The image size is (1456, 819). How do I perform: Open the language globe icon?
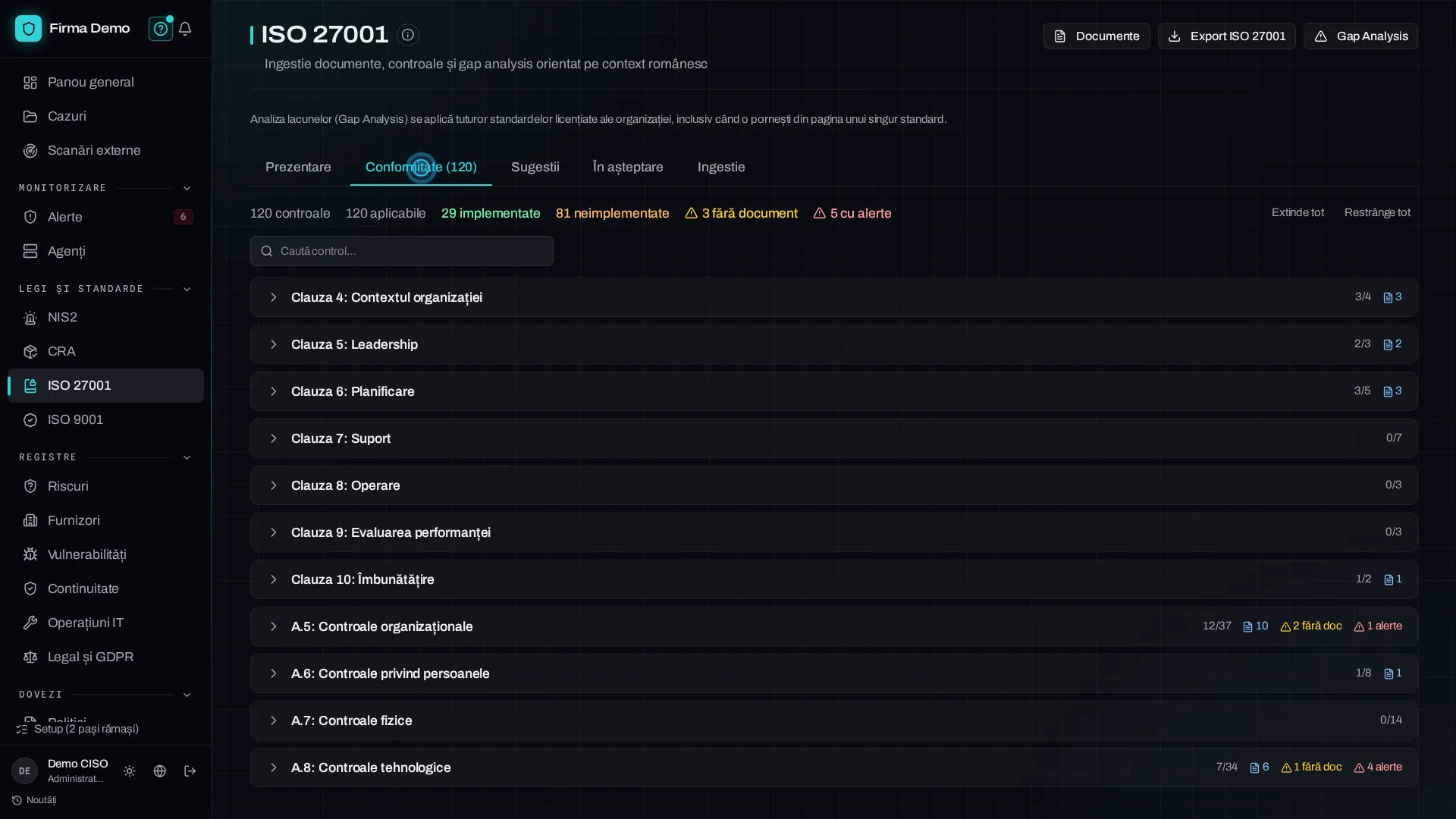click(160, 771)
